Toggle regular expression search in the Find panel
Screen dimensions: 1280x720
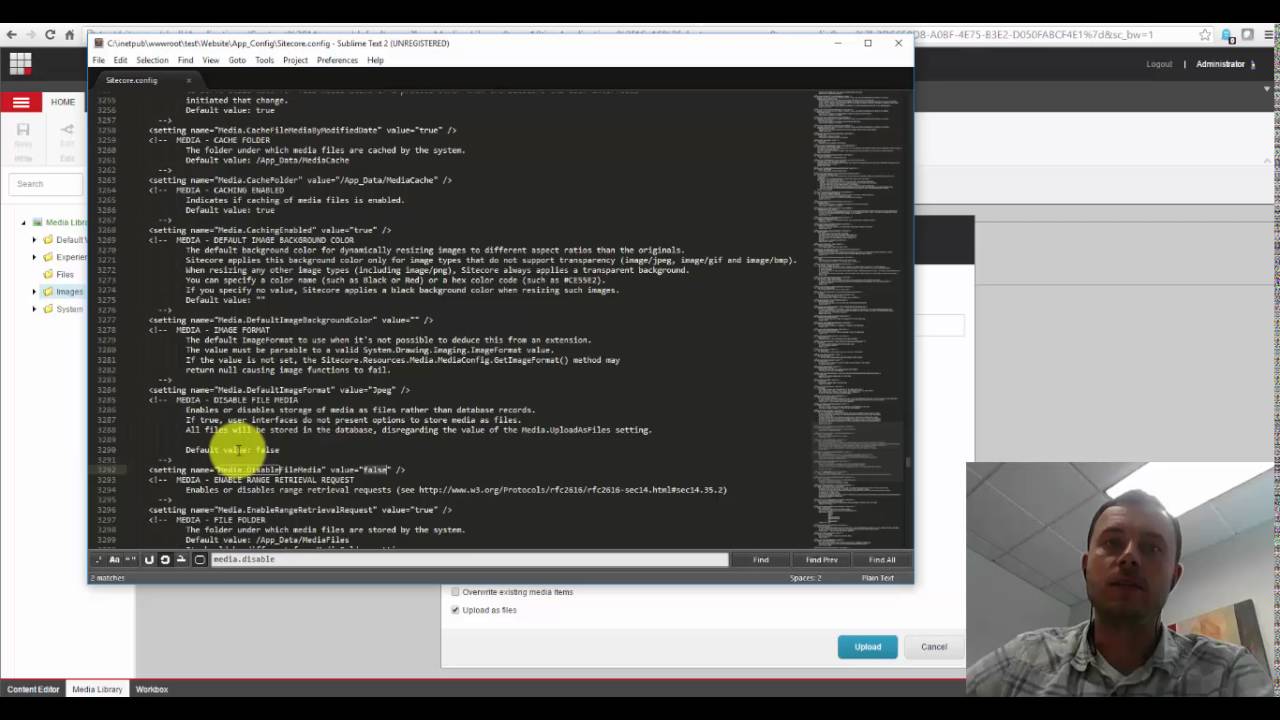[99, 559]
